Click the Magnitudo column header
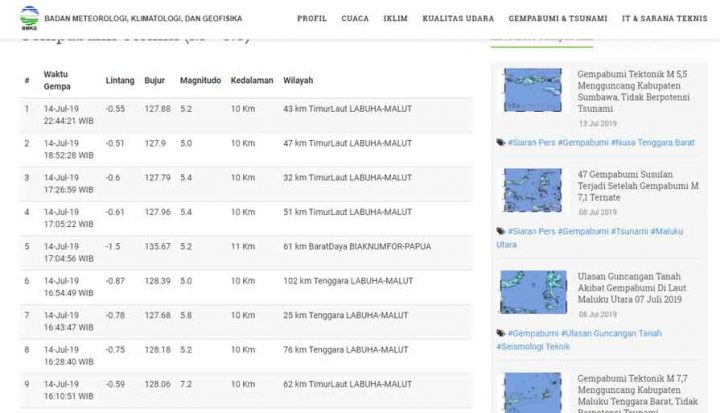 coord(200,80)
